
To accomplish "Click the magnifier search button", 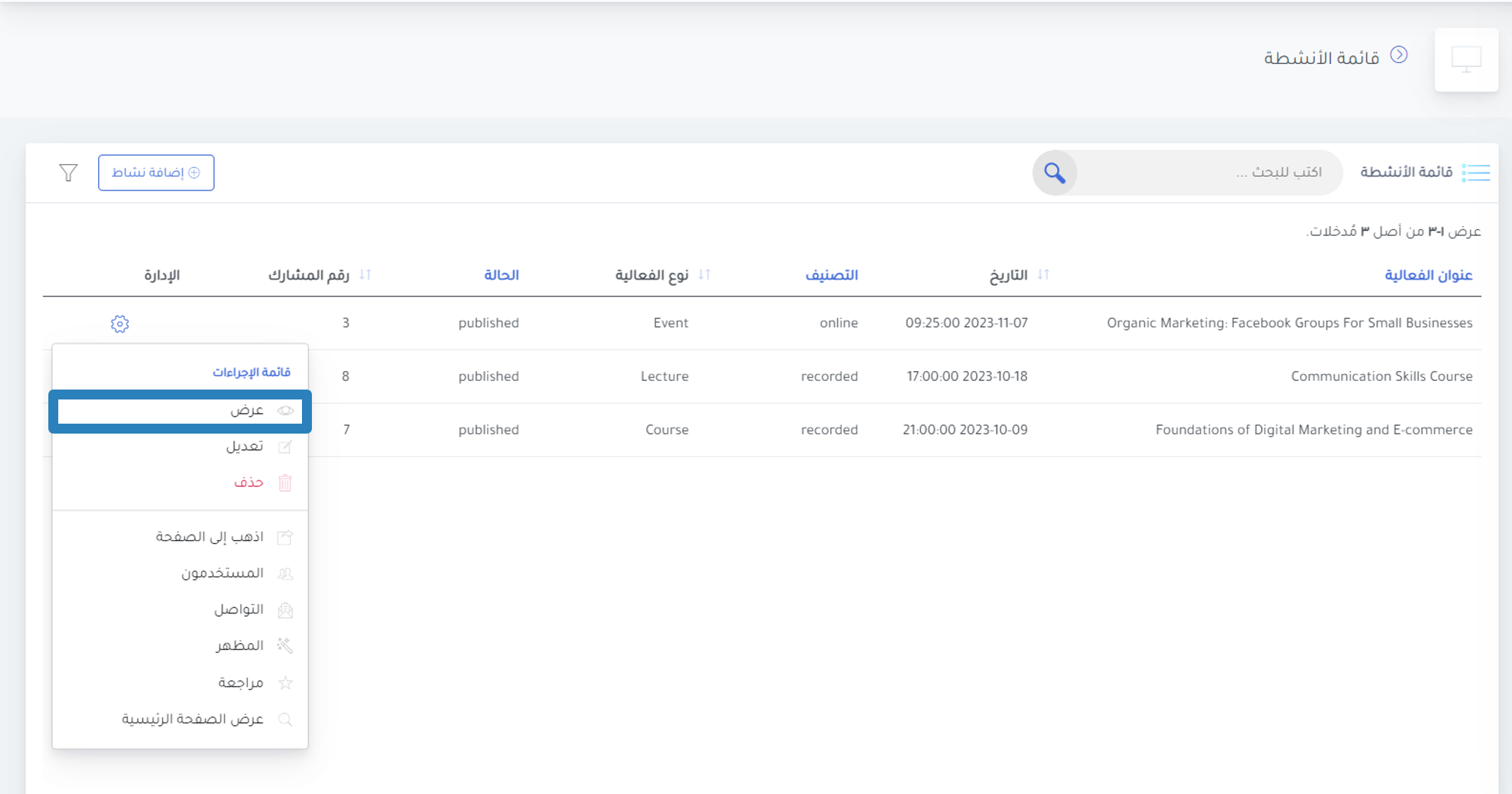I will coord(1054,173).
